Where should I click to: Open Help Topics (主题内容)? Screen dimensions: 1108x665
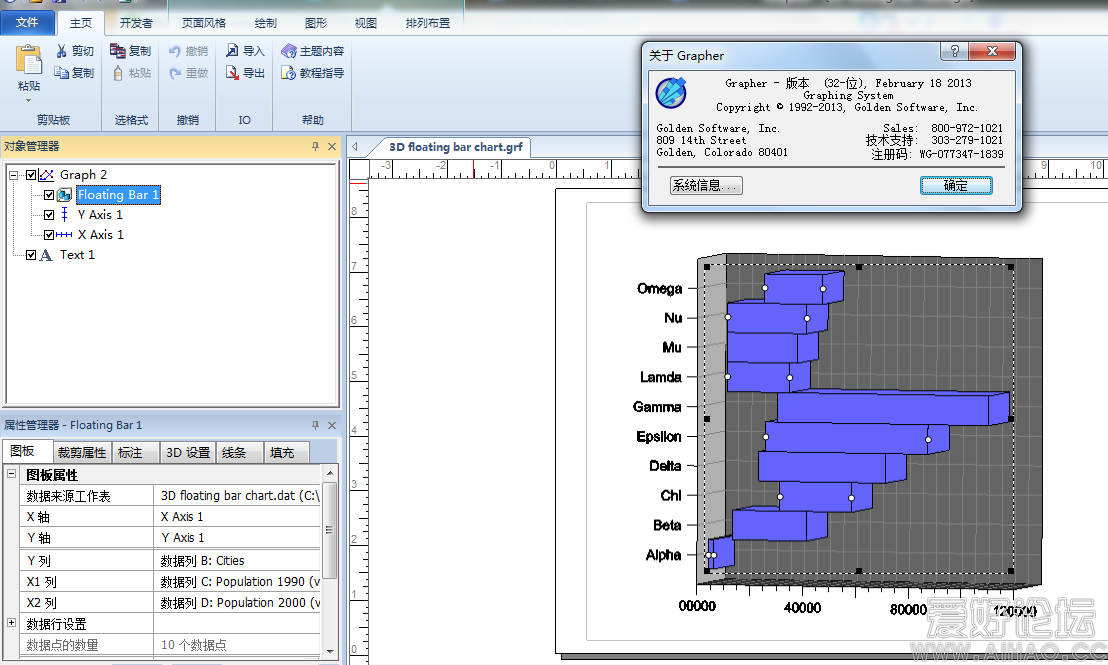(x=312, y=51)
